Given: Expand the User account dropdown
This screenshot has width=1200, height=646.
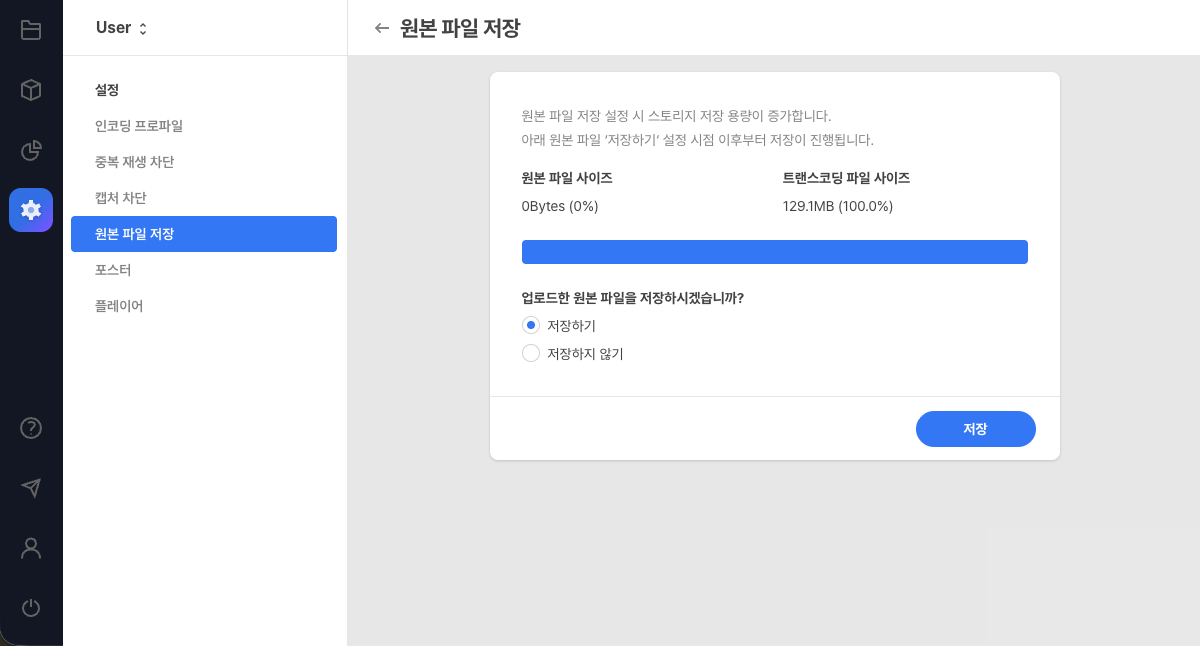Looking at the screenshot, I should point(123,27).
